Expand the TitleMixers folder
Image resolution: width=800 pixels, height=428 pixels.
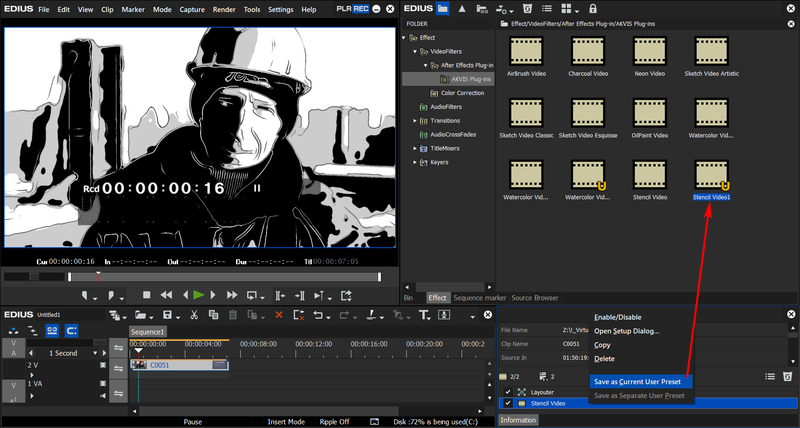pyautogui.click(x=415, y=148)
